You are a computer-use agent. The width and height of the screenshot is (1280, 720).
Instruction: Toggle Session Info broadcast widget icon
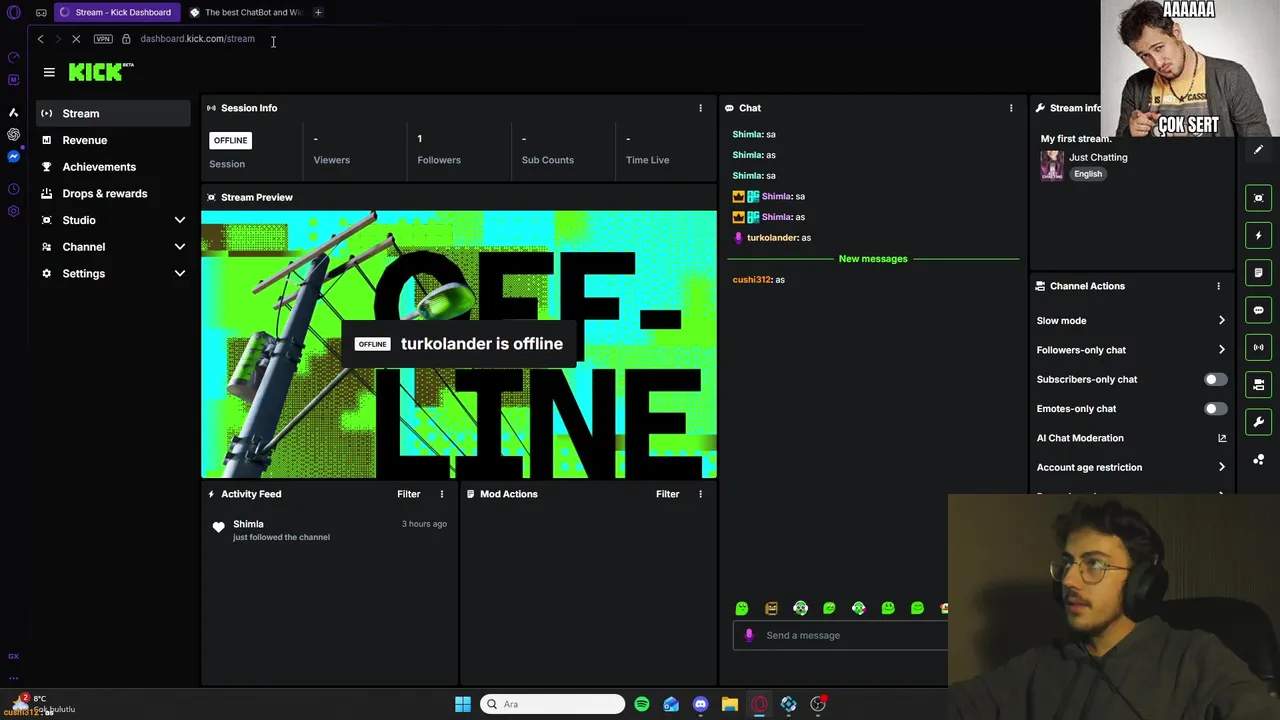(x=1259, y=347)
